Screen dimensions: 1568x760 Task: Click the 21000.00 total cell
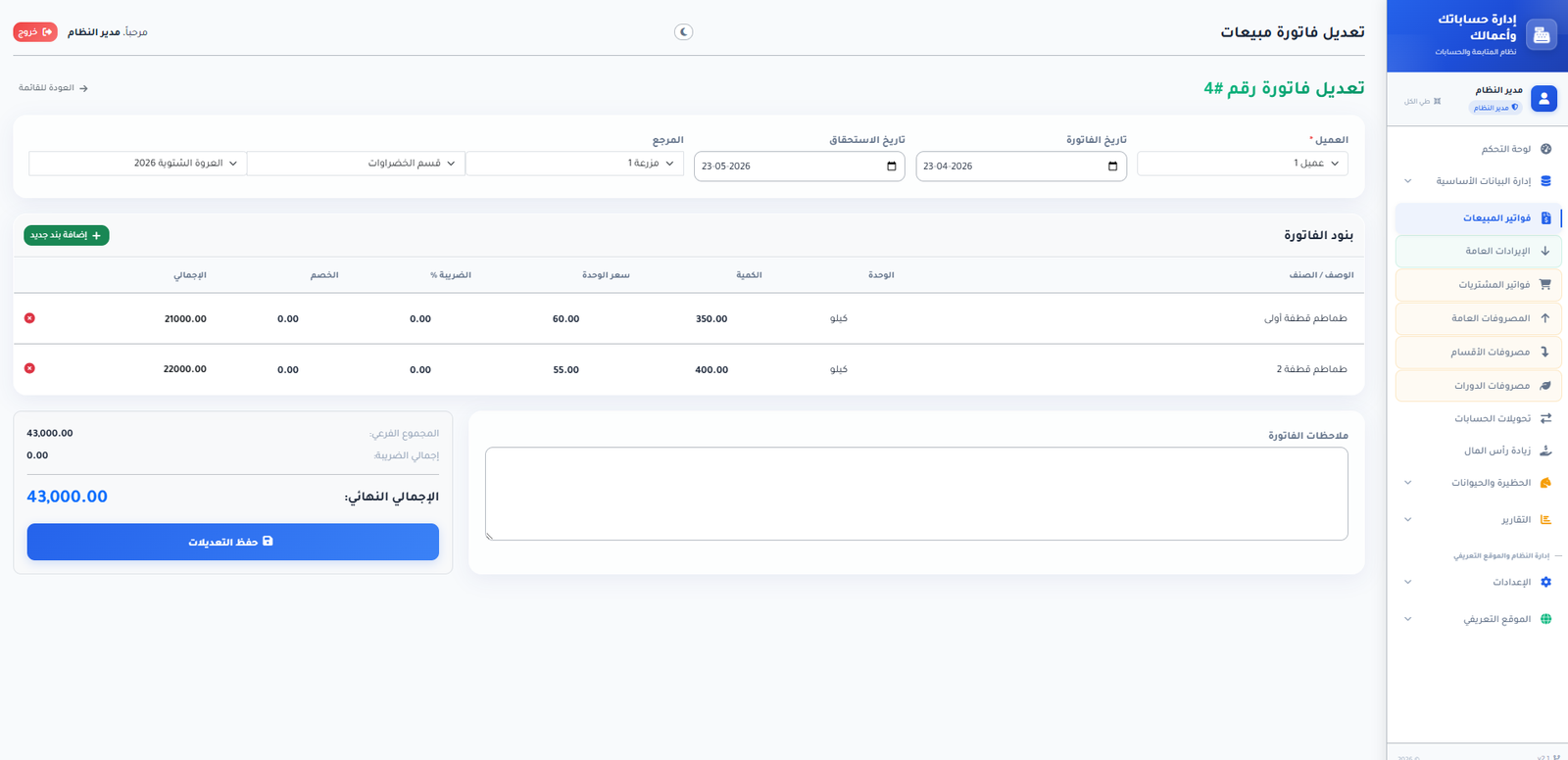[x=185, y=319]
